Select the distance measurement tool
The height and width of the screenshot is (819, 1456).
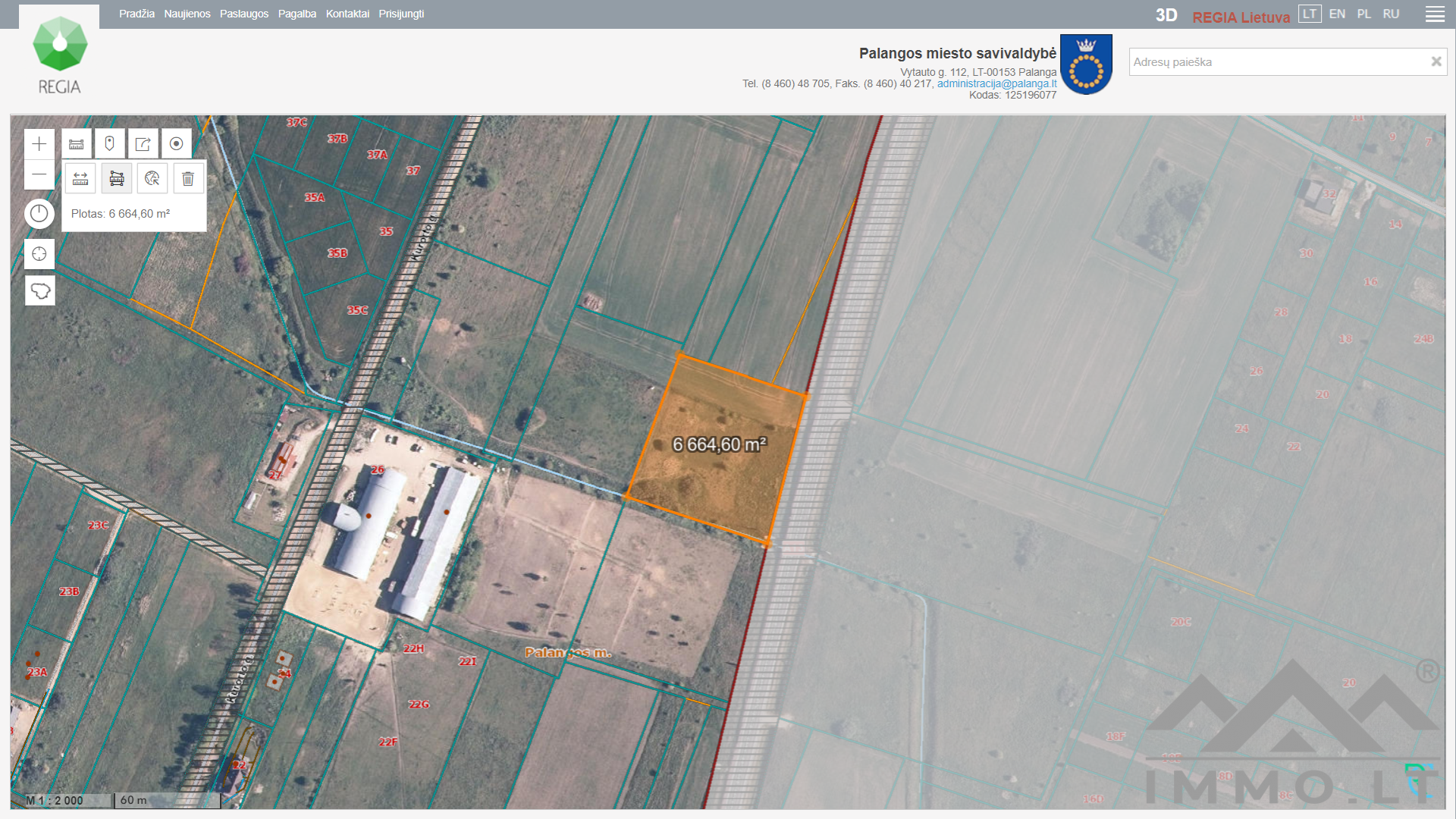[80, 179]
